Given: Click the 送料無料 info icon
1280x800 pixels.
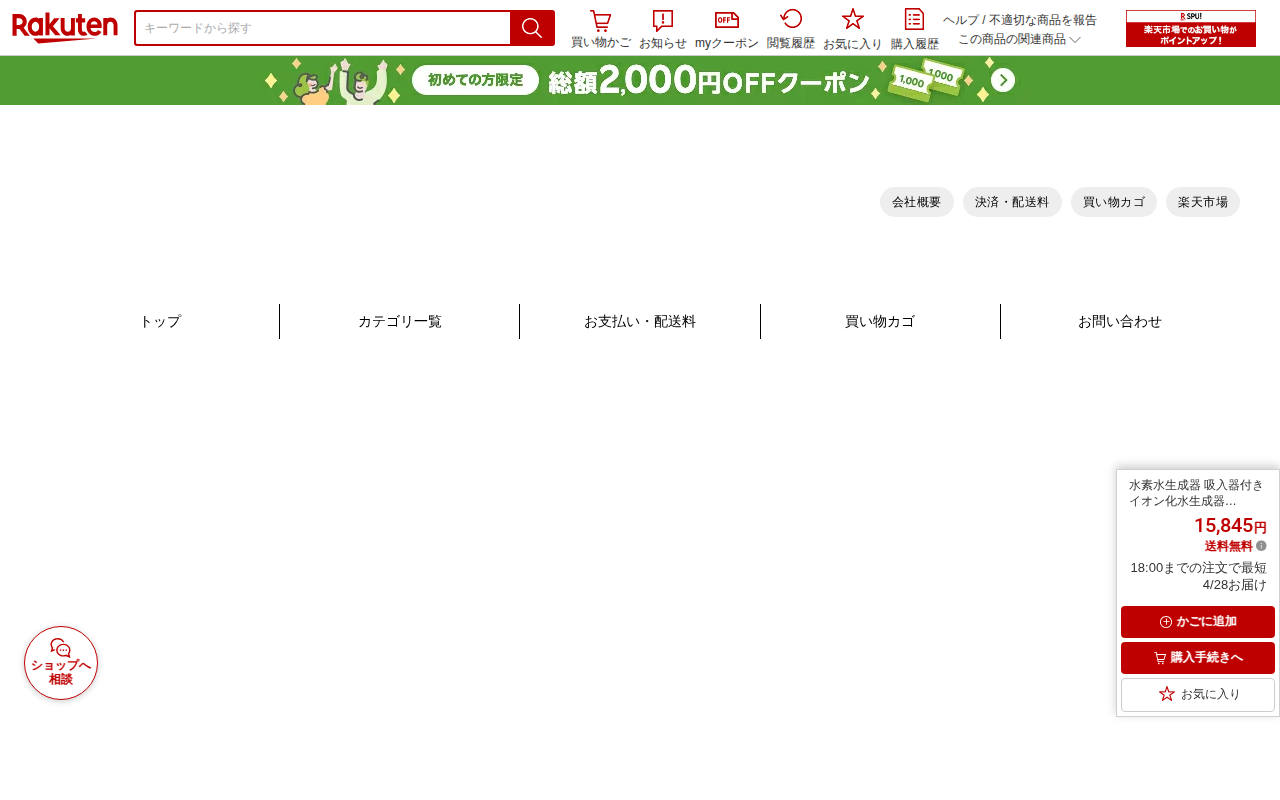Looking at the screenshot, I should [1261, 546].
